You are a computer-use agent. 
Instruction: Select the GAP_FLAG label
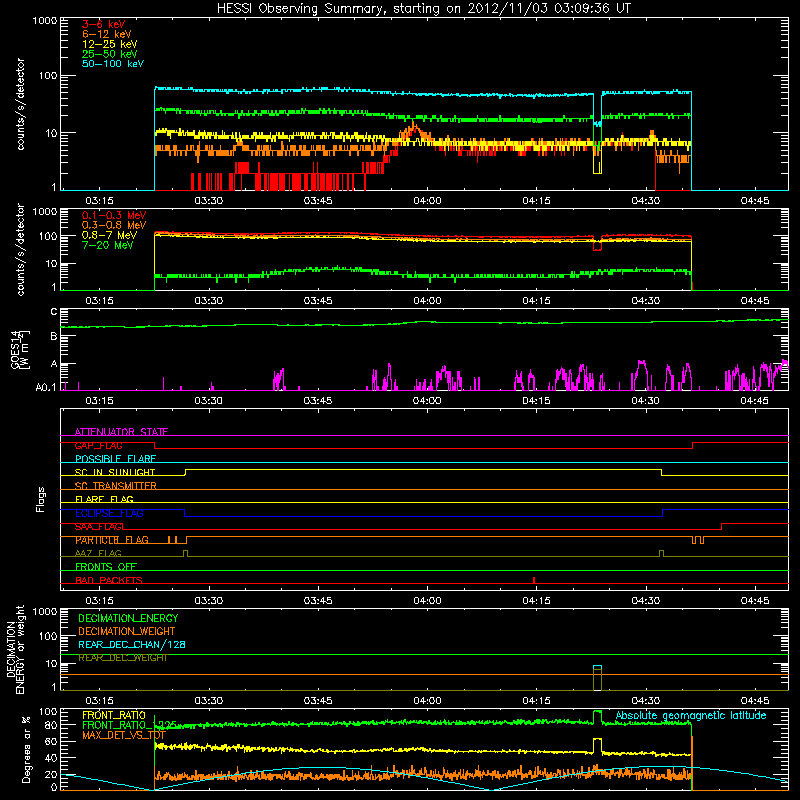(x=98, y=445)
